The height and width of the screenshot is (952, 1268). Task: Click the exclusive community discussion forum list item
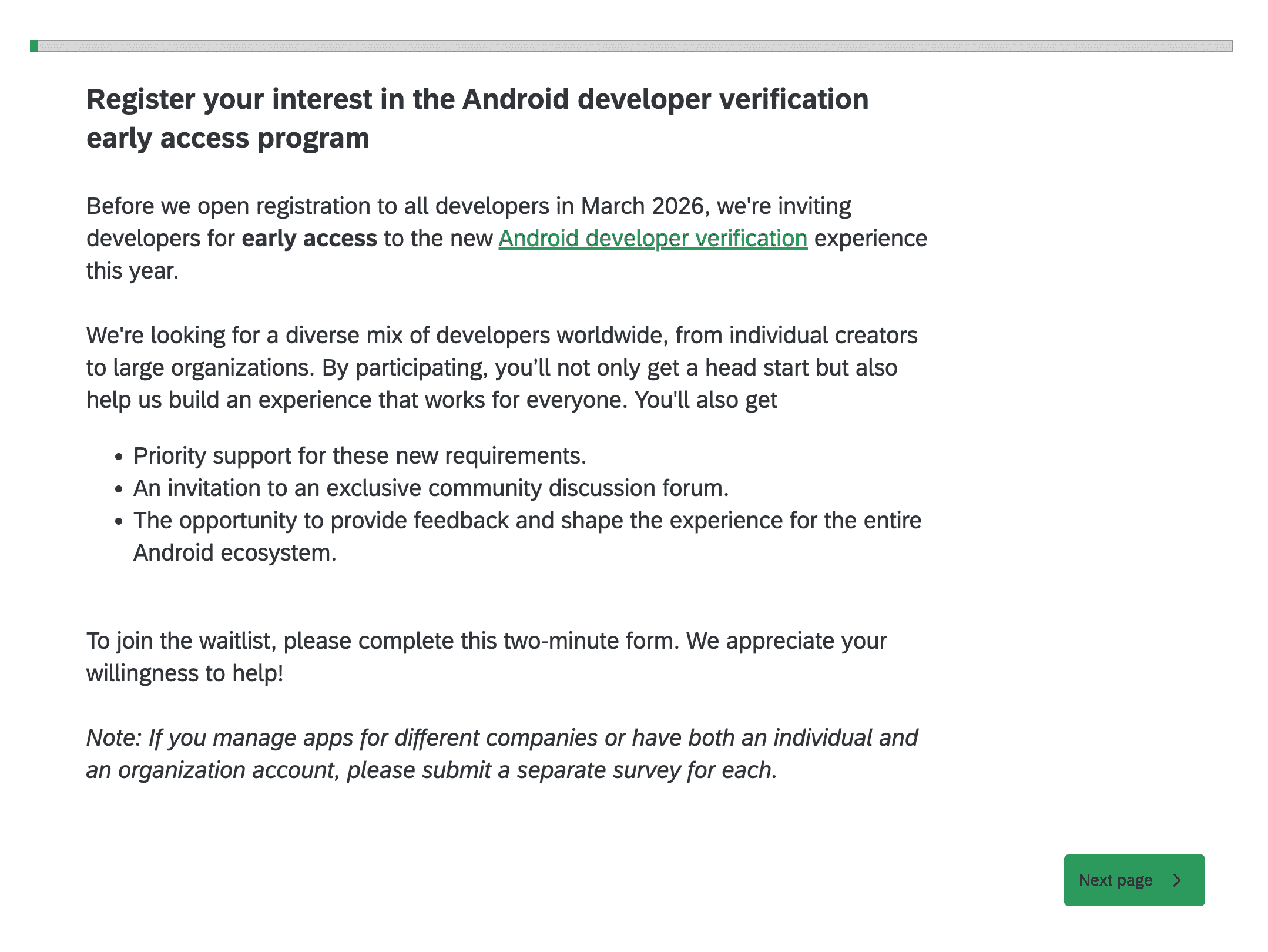431,488
